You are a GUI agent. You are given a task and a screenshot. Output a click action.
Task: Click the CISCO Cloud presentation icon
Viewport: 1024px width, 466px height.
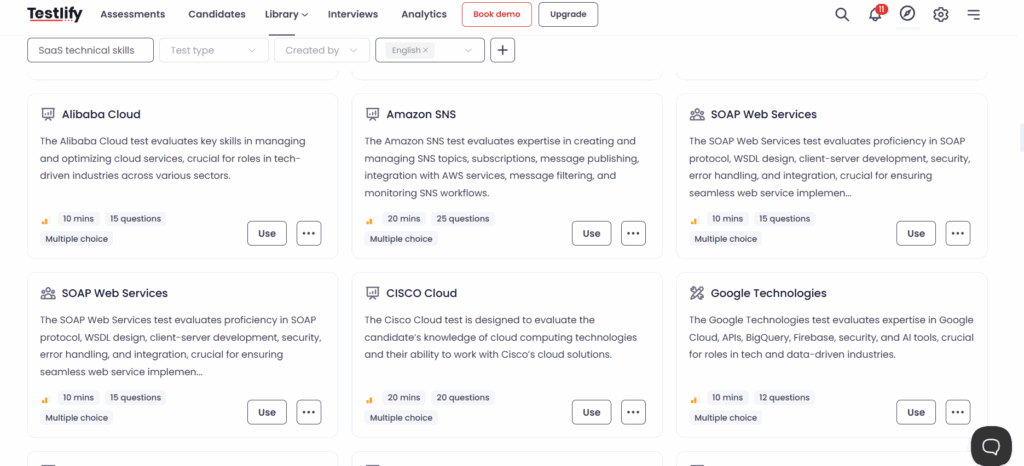coord(372,293)
